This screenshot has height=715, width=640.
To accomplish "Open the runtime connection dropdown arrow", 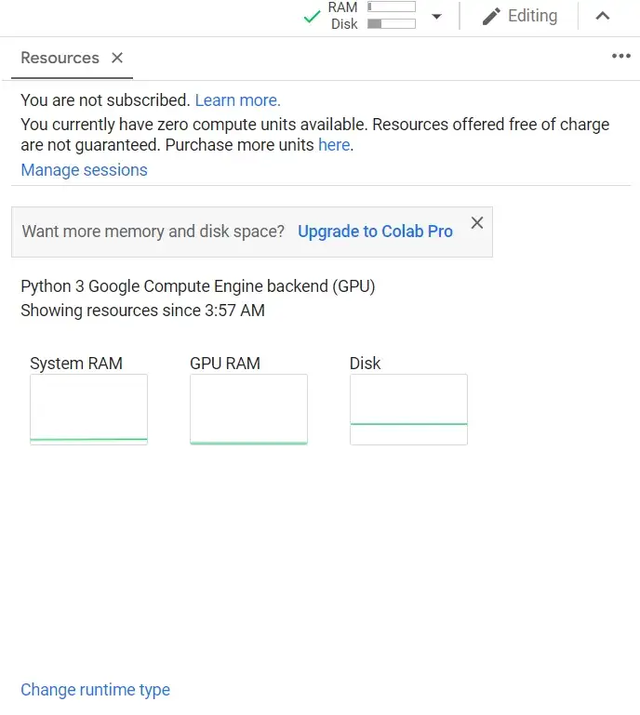I will 436,17.
